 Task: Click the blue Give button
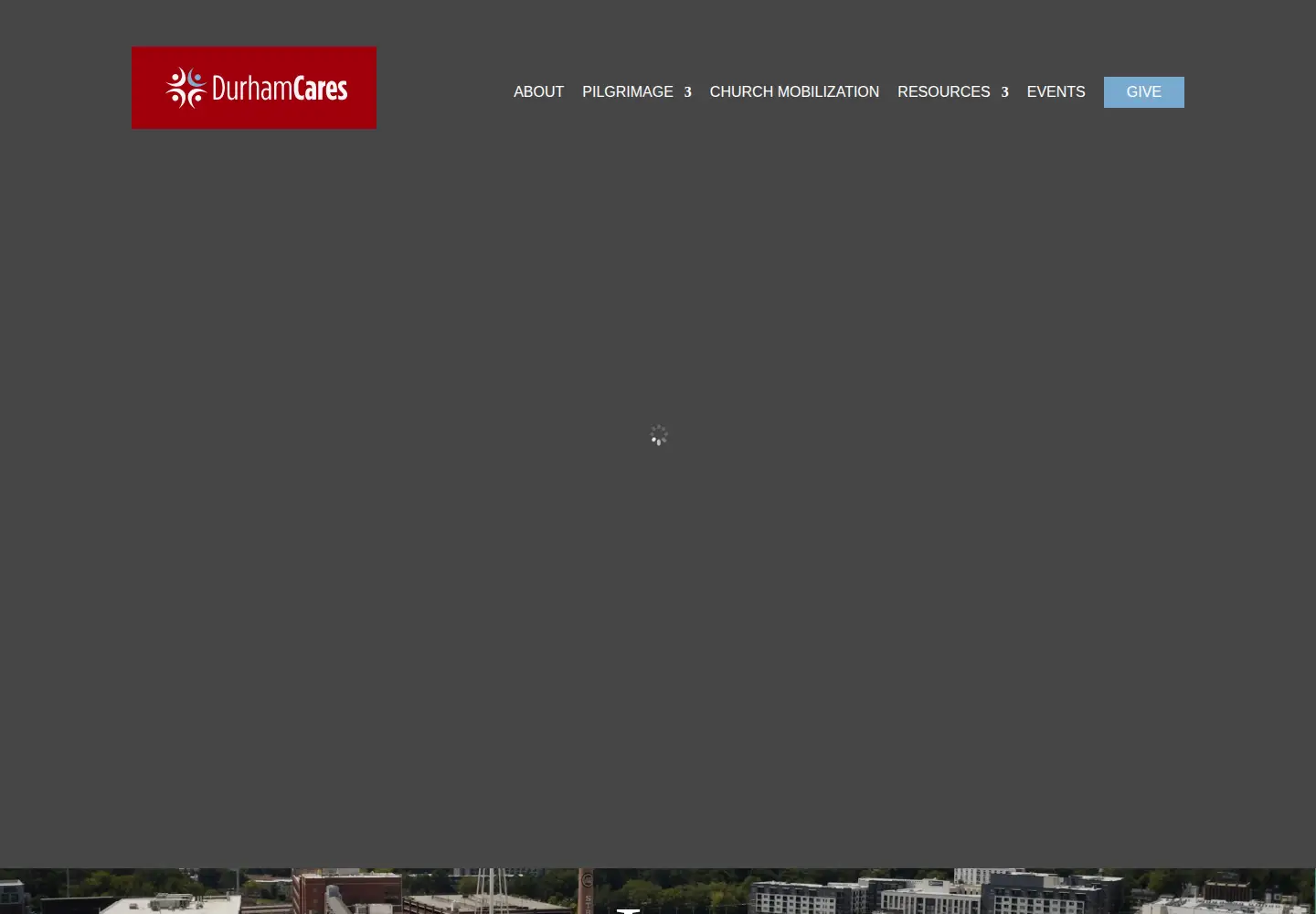click(1144, 92)
